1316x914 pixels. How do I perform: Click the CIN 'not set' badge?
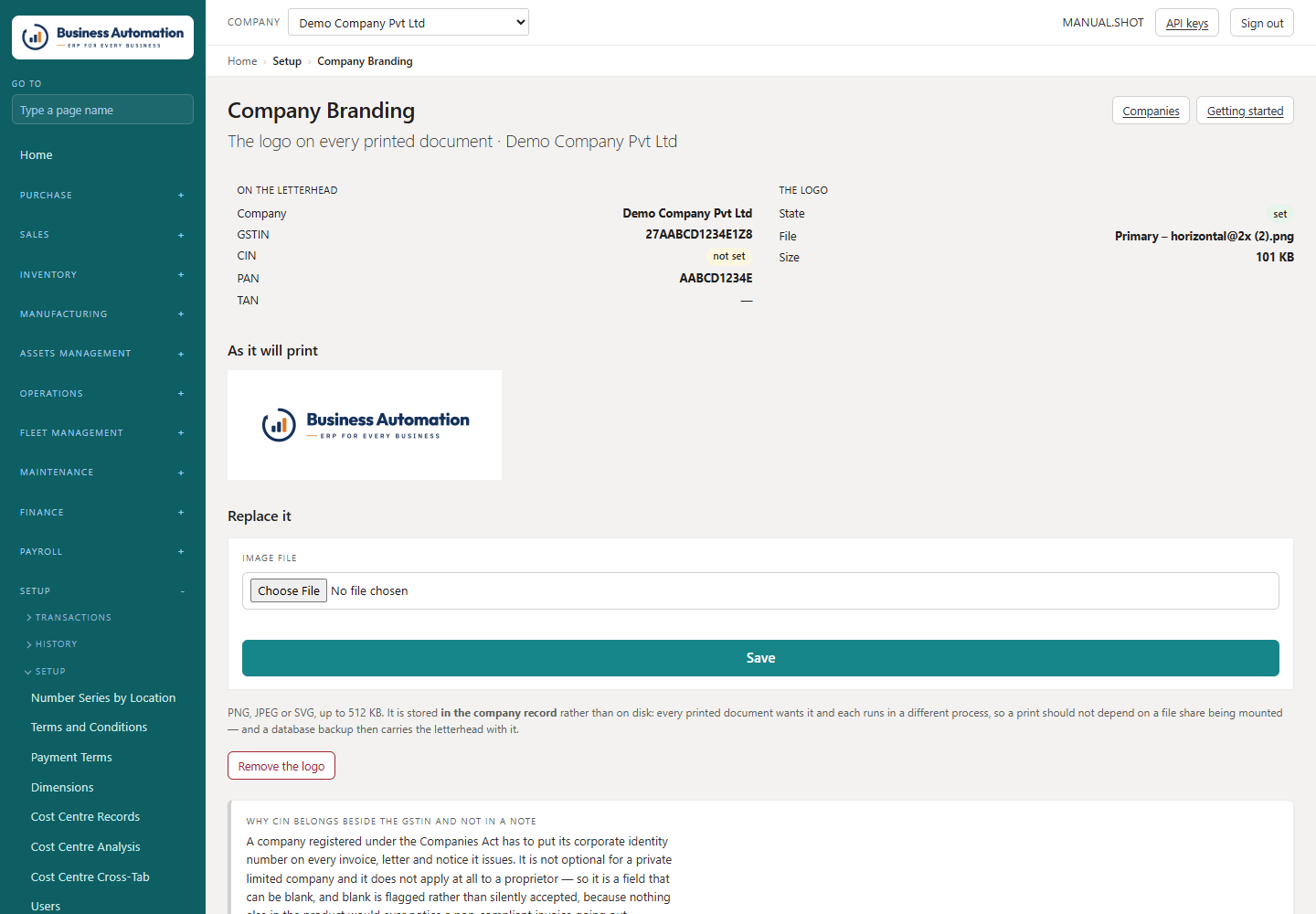click(x=729, y=257)
